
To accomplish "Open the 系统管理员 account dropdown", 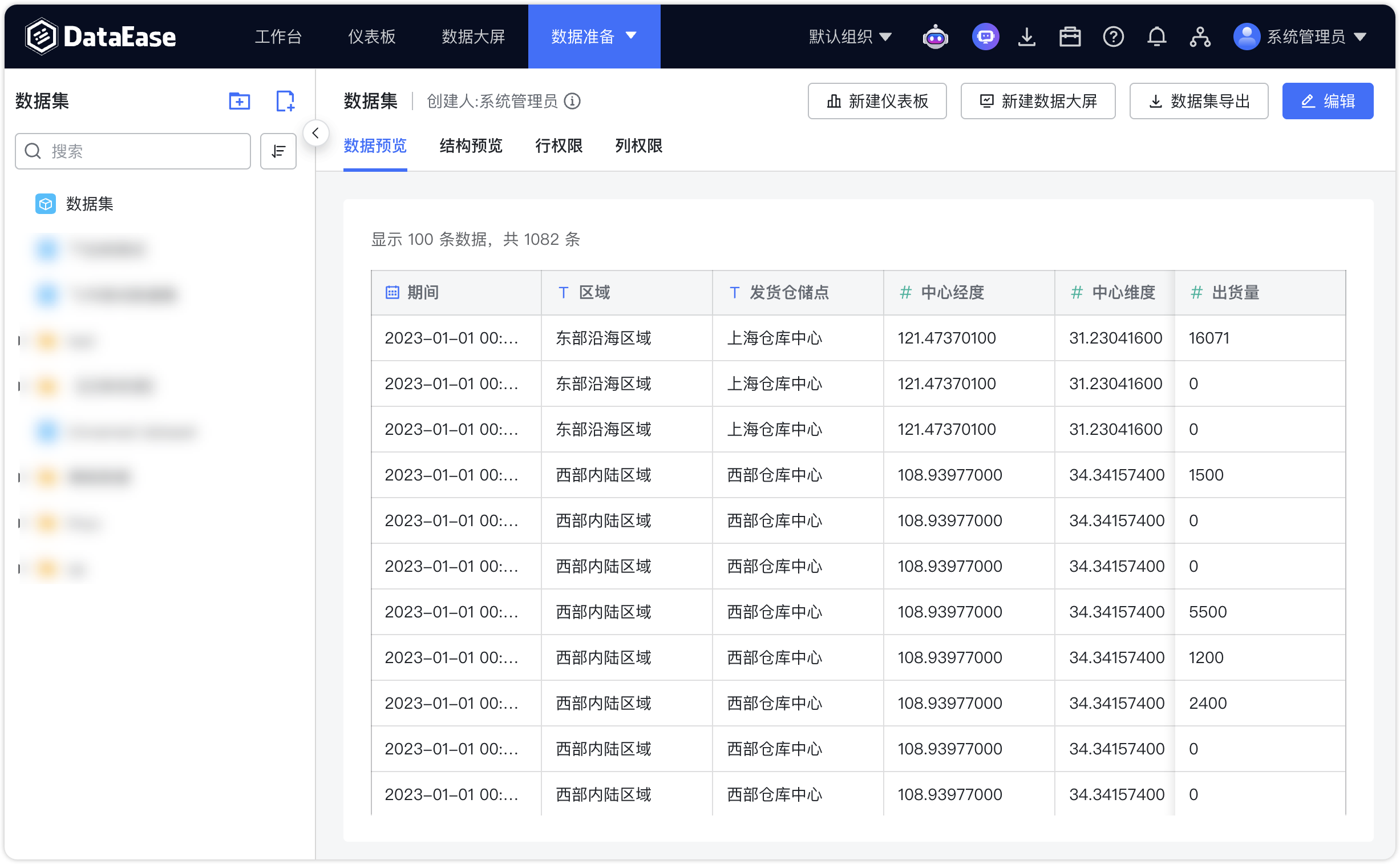I will [1317, 37].
